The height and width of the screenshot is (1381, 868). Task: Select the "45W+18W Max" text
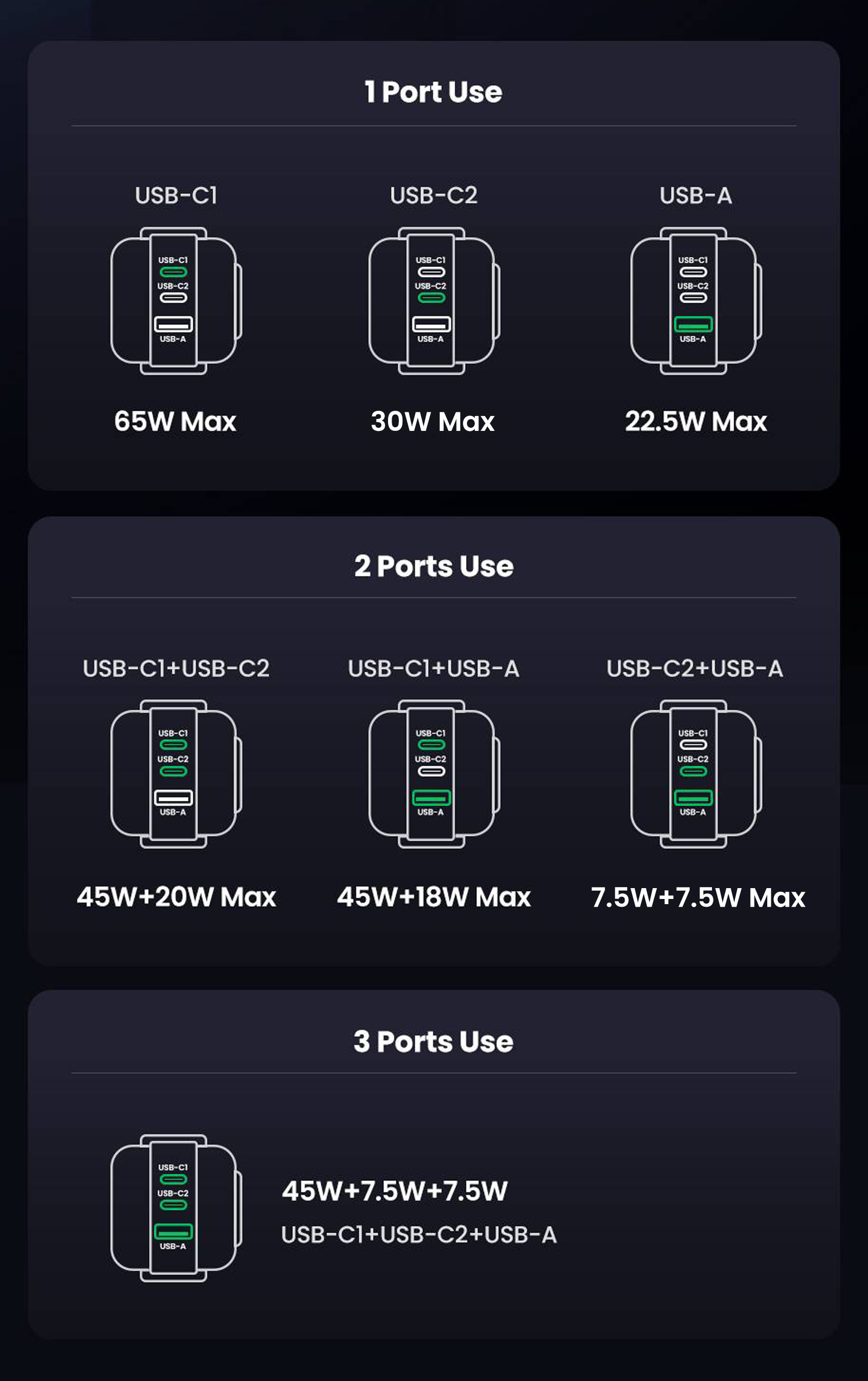click(433, 897)
